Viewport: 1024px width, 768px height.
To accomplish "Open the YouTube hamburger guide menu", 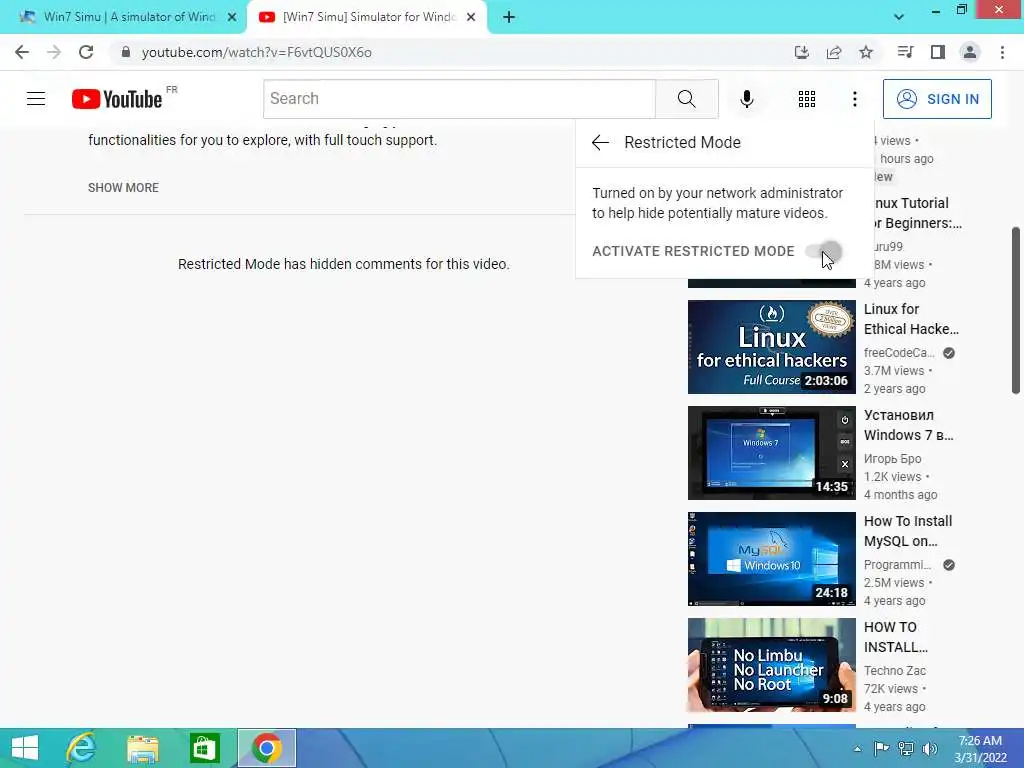I will pos(36,99).
